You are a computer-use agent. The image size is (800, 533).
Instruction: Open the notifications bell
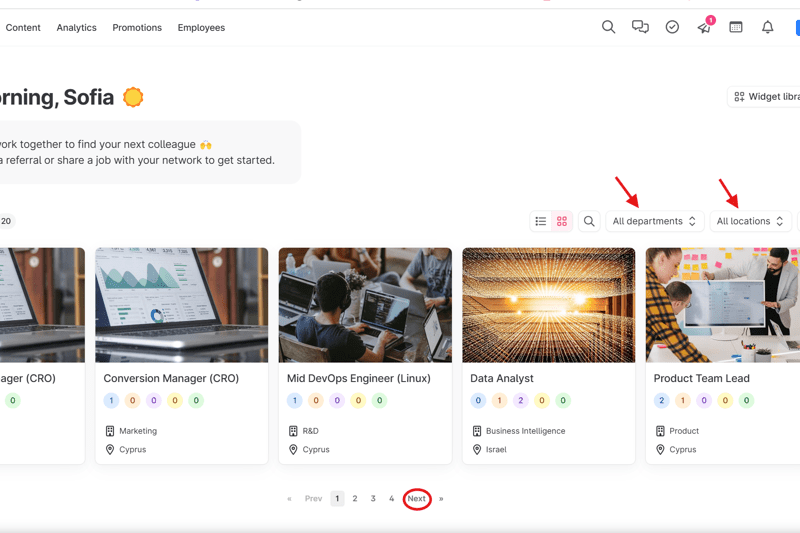tap(767, 27)
